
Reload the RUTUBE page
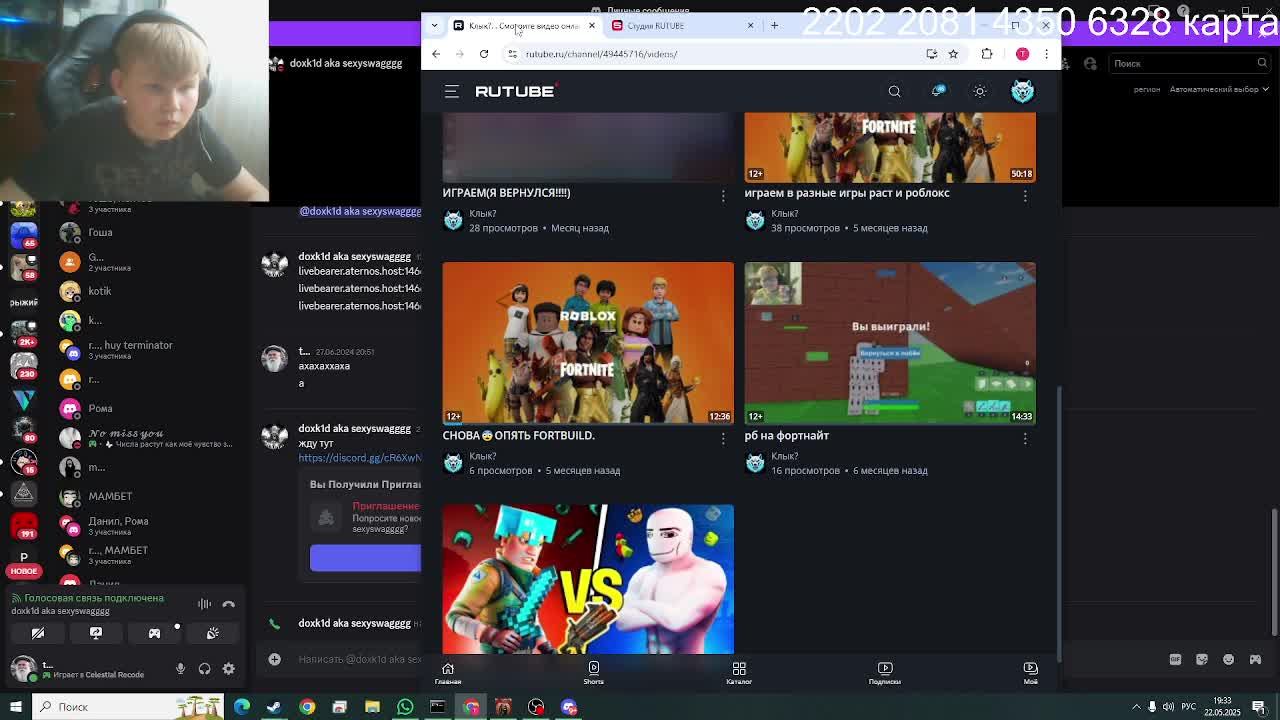[x=484, y=54]
